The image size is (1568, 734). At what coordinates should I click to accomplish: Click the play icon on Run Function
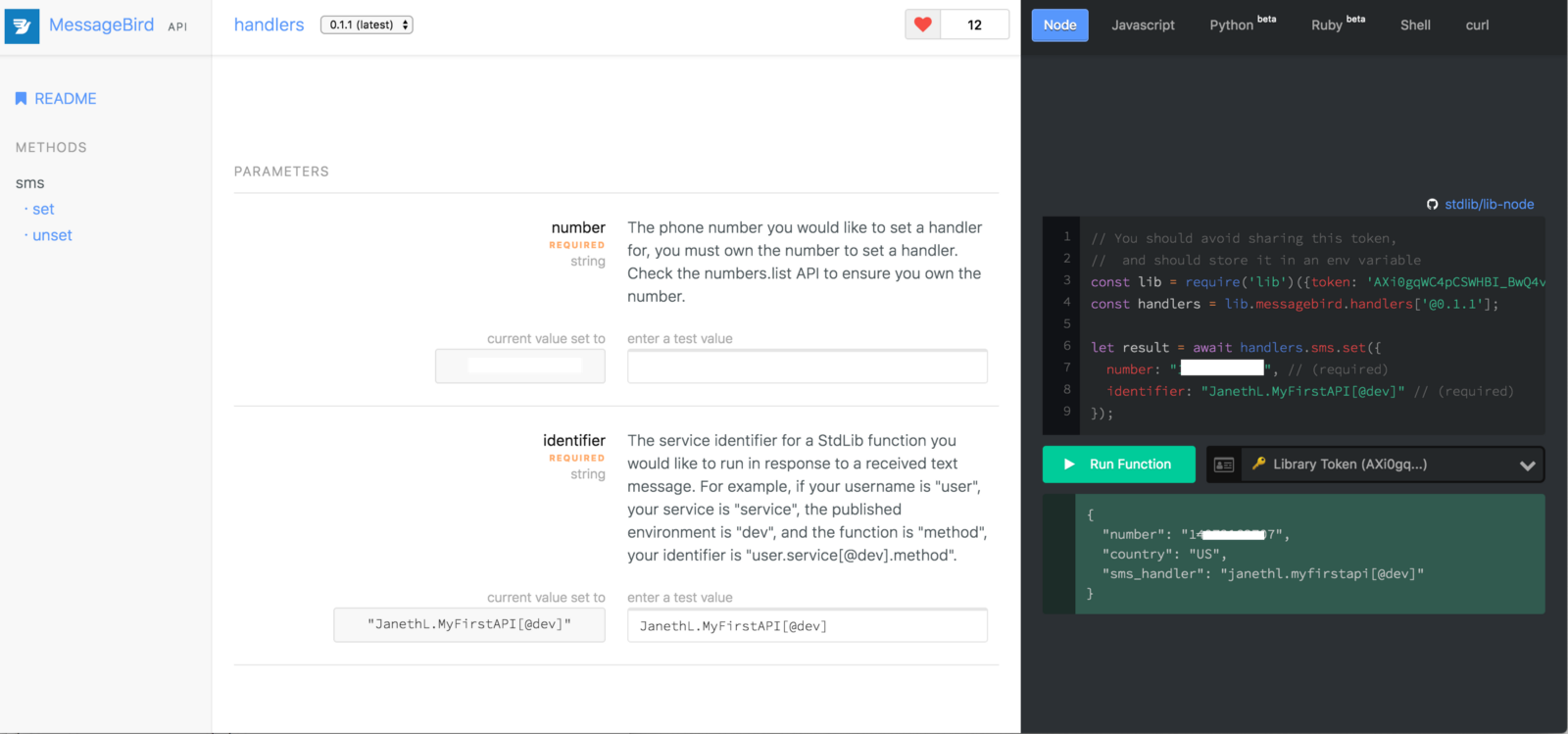point(1069,465)
